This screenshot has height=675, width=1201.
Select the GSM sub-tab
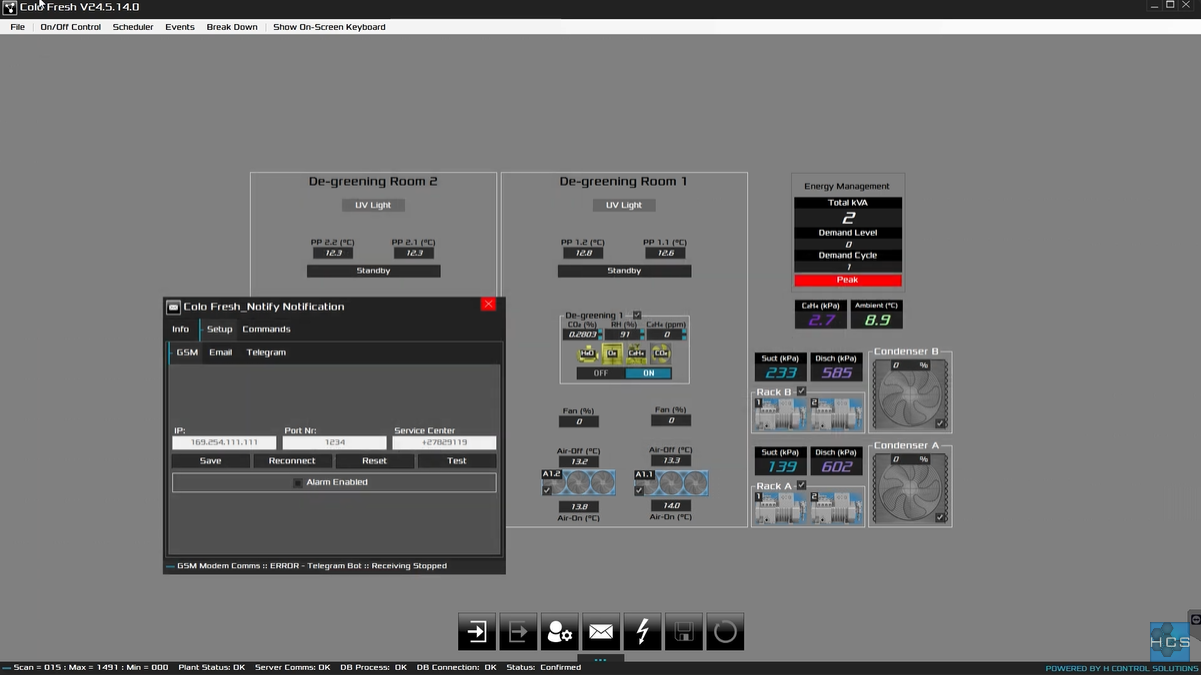point(187,352)
